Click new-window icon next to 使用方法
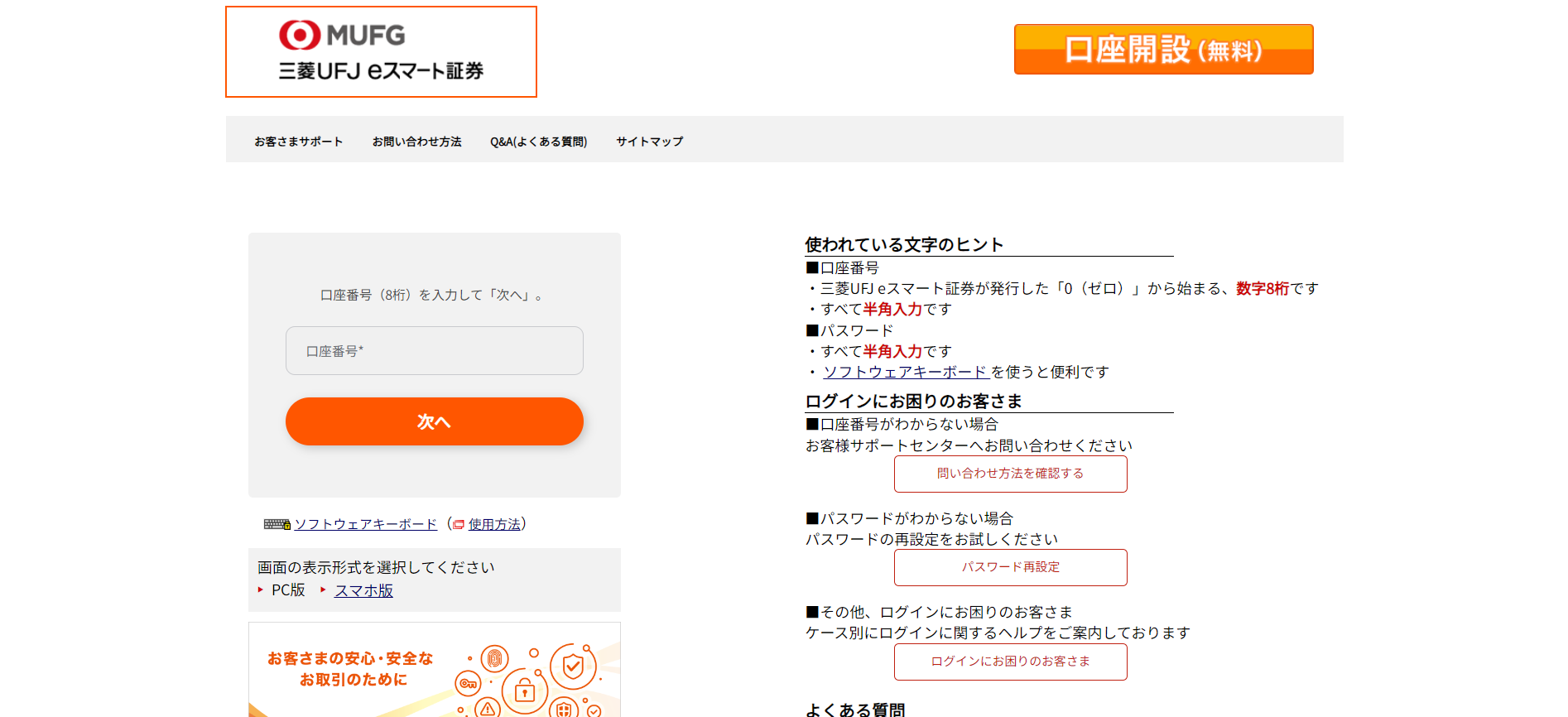This screenshot has width=1568, height=717. [x=459, y=524]
